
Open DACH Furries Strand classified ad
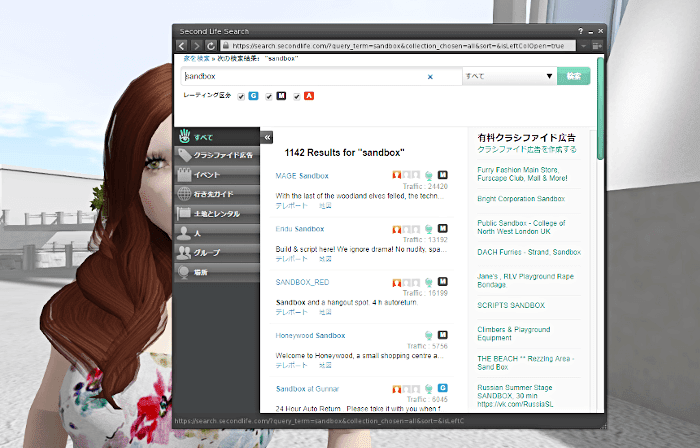(x=529, y=252)
